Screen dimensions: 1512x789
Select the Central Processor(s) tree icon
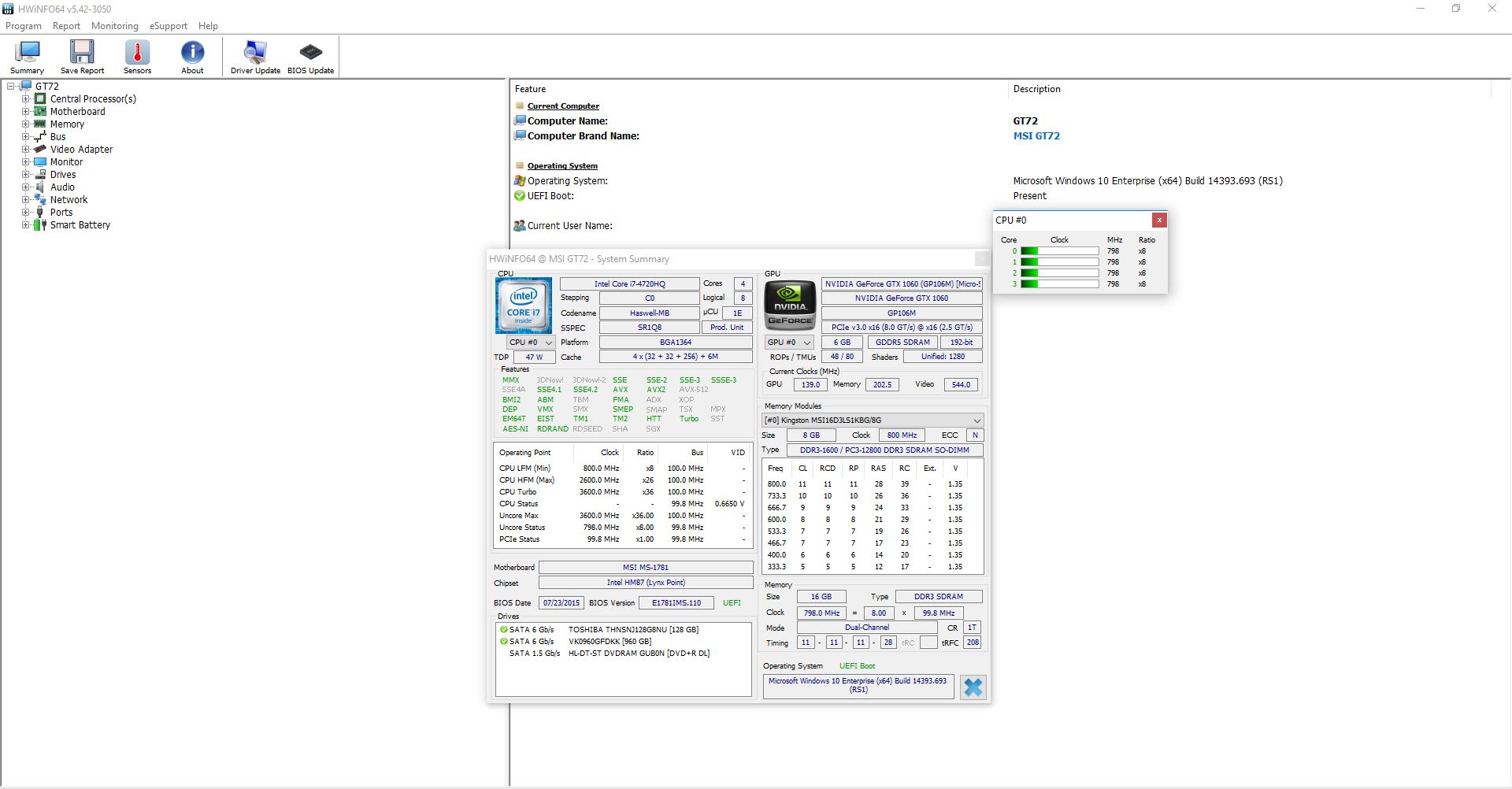(x=40, y=99)
